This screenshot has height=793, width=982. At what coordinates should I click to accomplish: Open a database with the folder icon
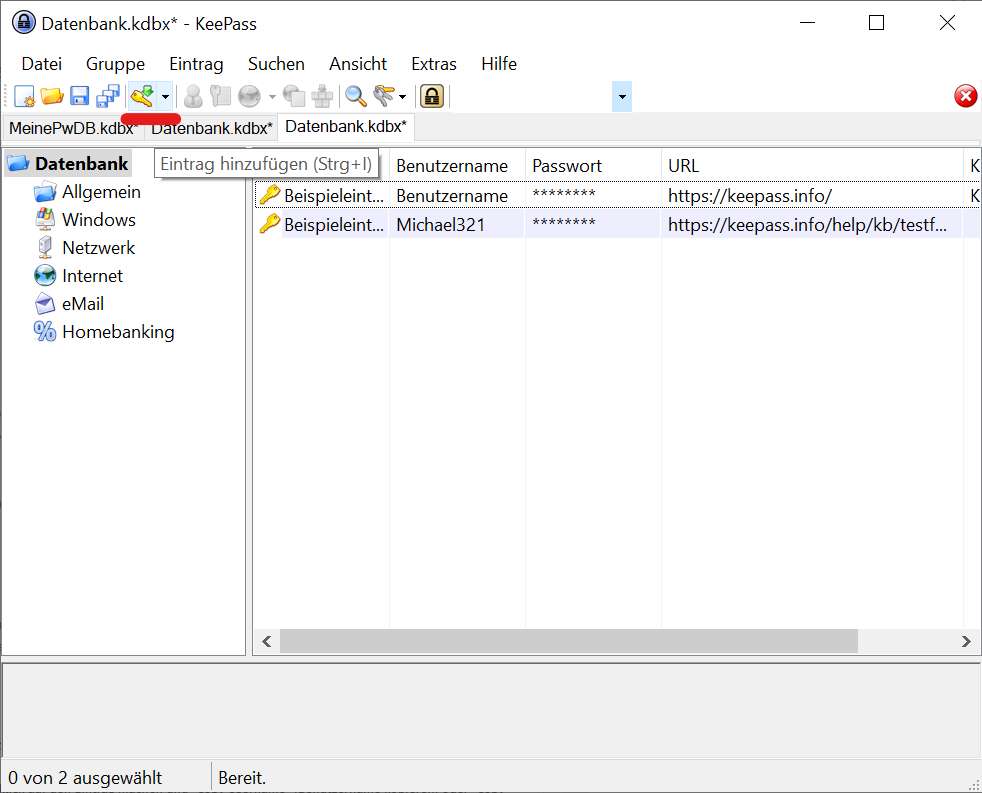coord(52,96)
